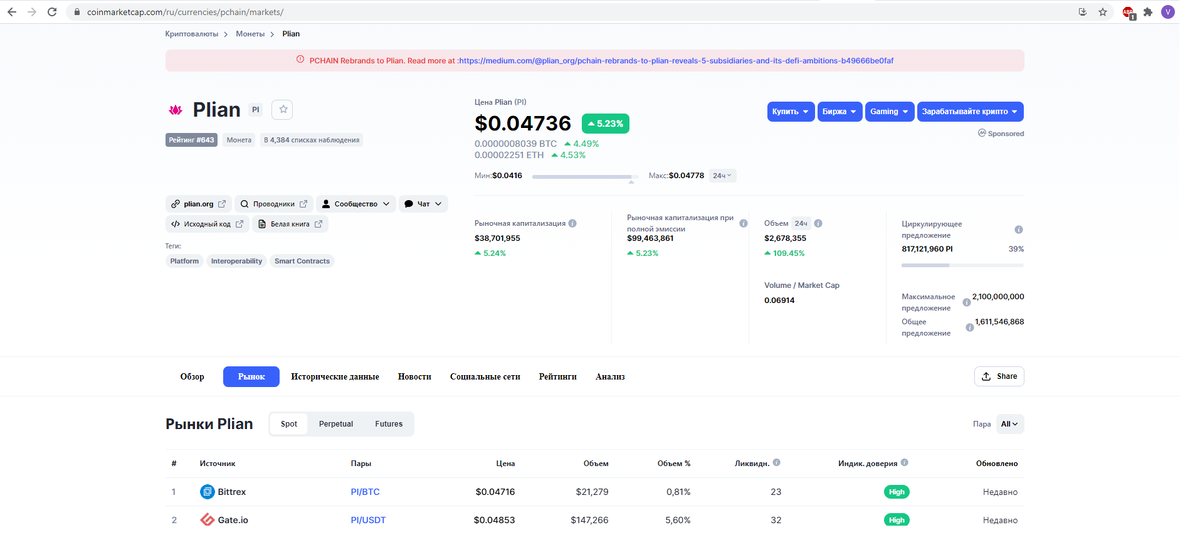Viewport: 1200px width, 547px height.
Task: Select Perpetual markets toggle
Action: pyautogui.click(x=336, y=424)
